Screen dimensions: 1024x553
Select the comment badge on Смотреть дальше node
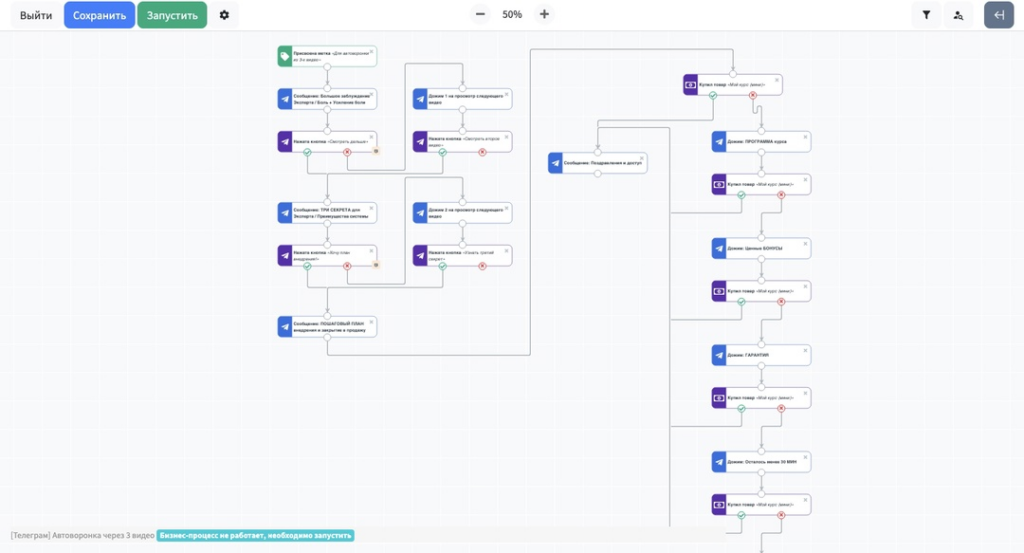click(376, 151)
